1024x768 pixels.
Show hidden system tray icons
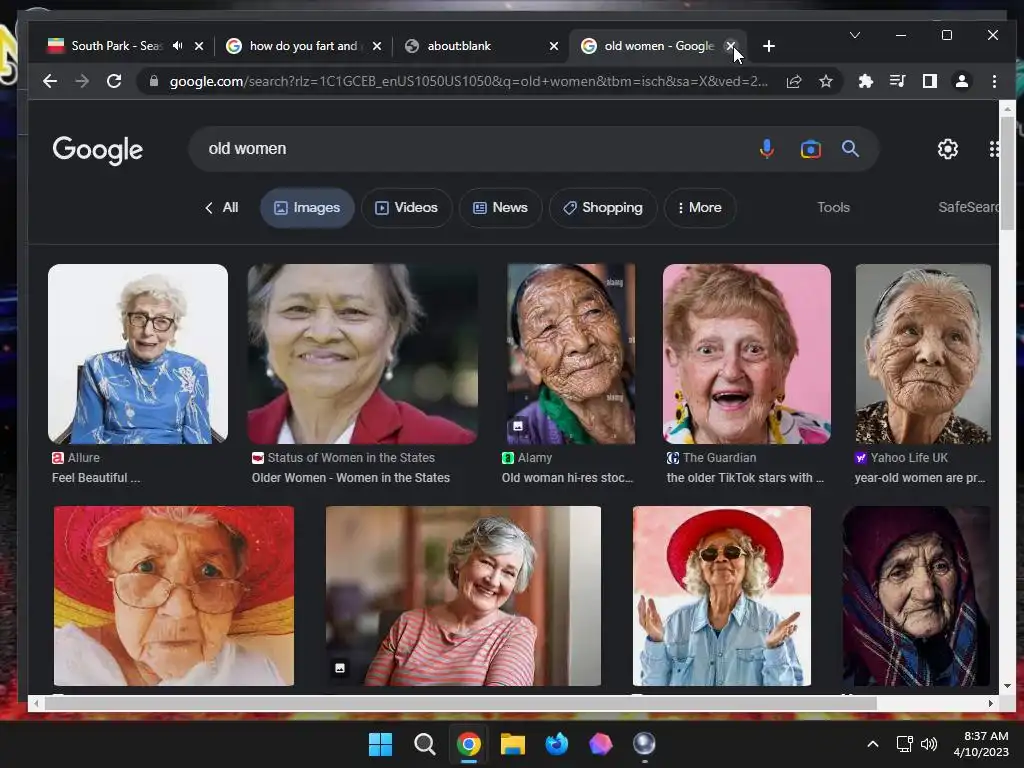872,744
